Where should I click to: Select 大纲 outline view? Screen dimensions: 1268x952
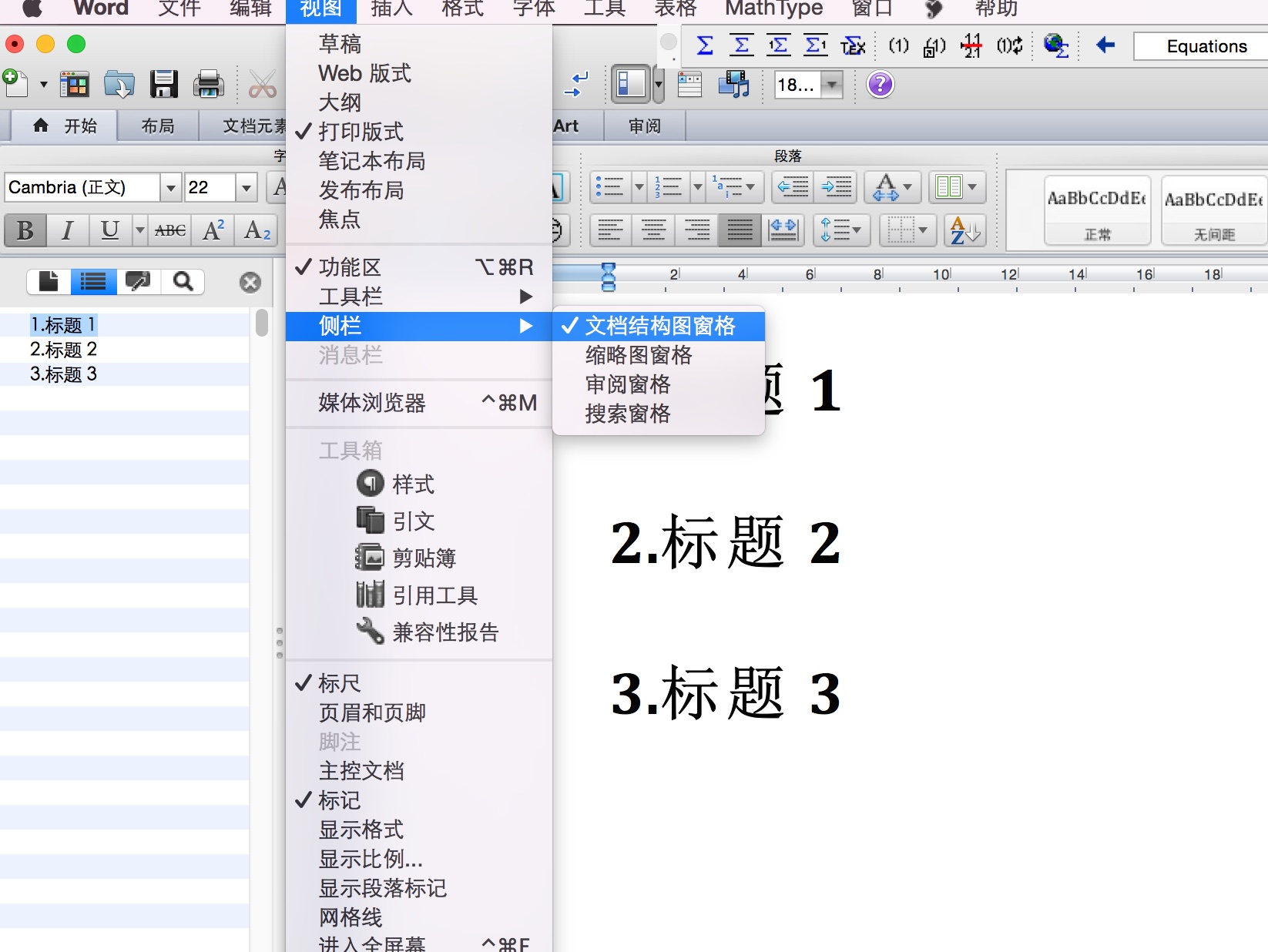click(x=419, y=102)
